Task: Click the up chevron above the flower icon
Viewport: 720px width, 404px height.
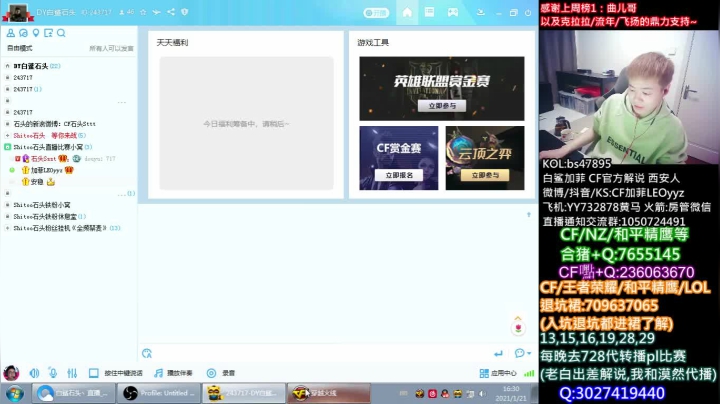Action: coord(518,318)
